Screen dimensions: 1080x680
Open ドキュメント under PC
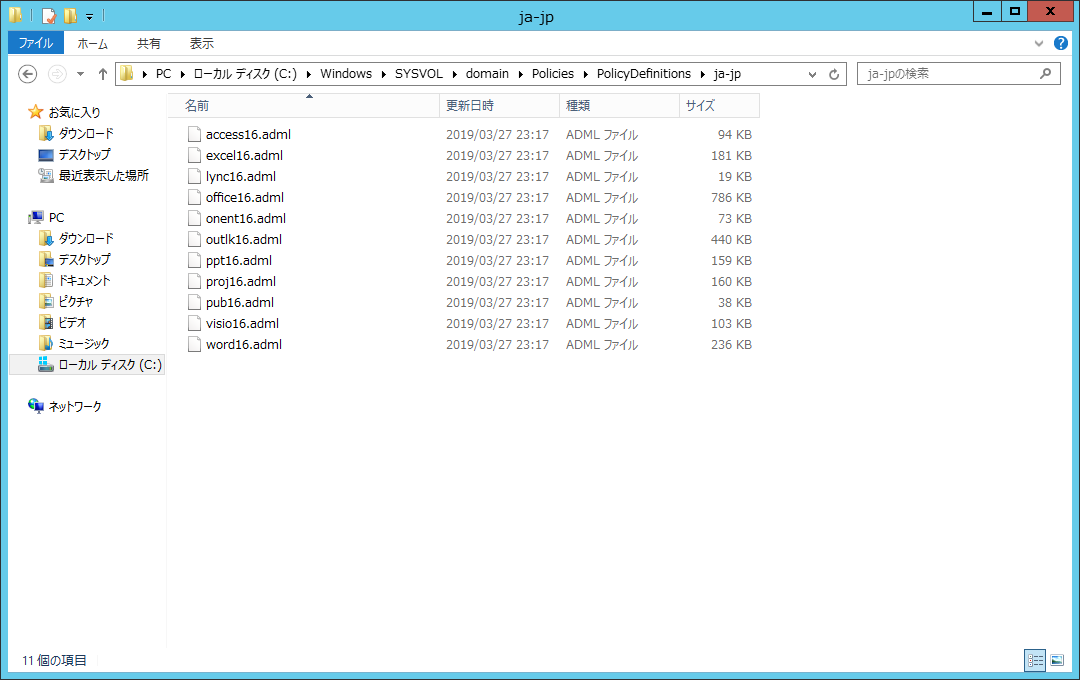coord(84,280)
